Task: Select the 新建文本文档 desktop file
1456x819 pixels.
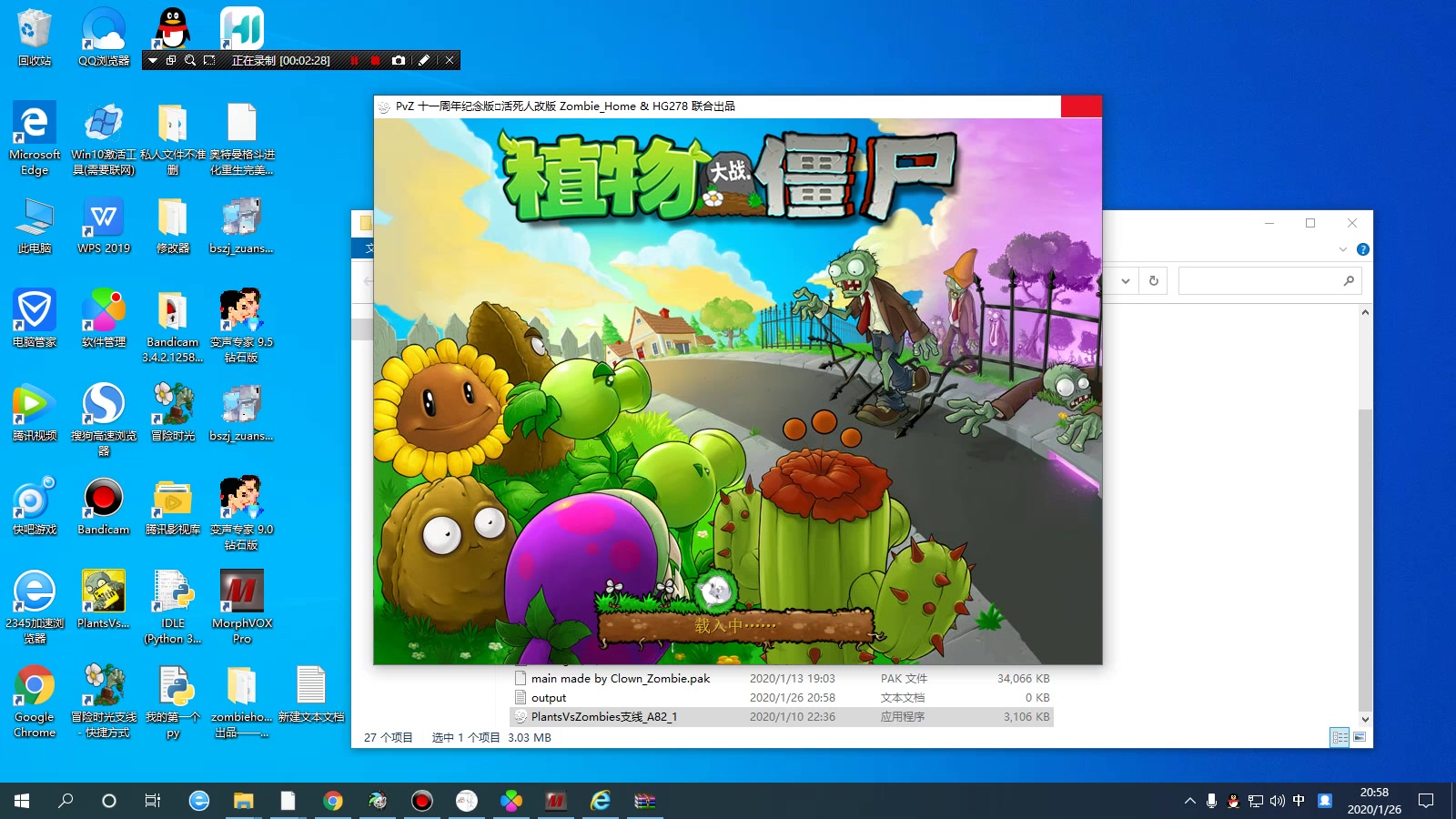Action: tap(311, 694)
